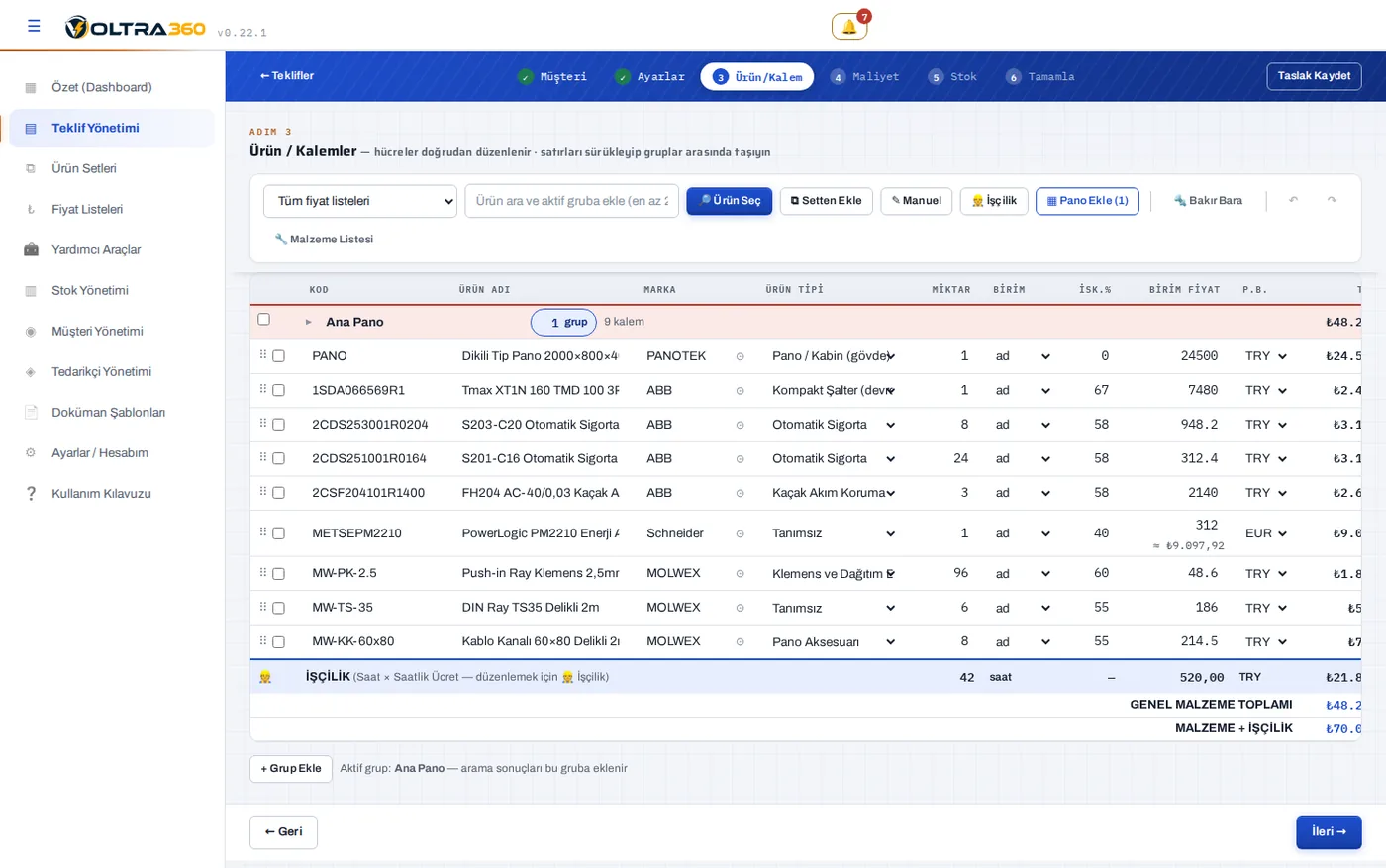
Task: Open the Tamamla wizard step
Action: coord(1039,77)
